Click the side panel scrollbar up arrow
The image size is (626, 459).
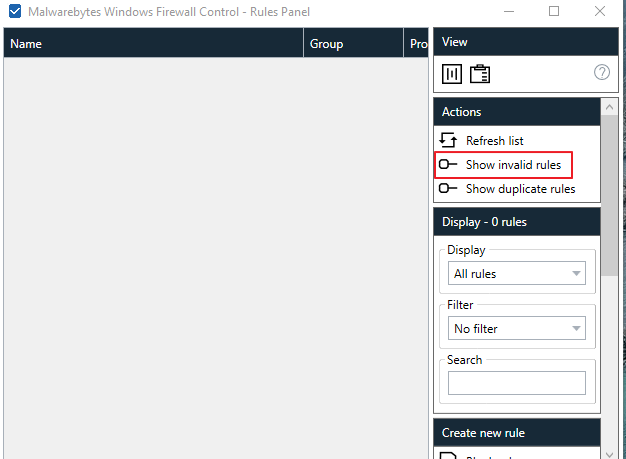(x=609, y=107)
